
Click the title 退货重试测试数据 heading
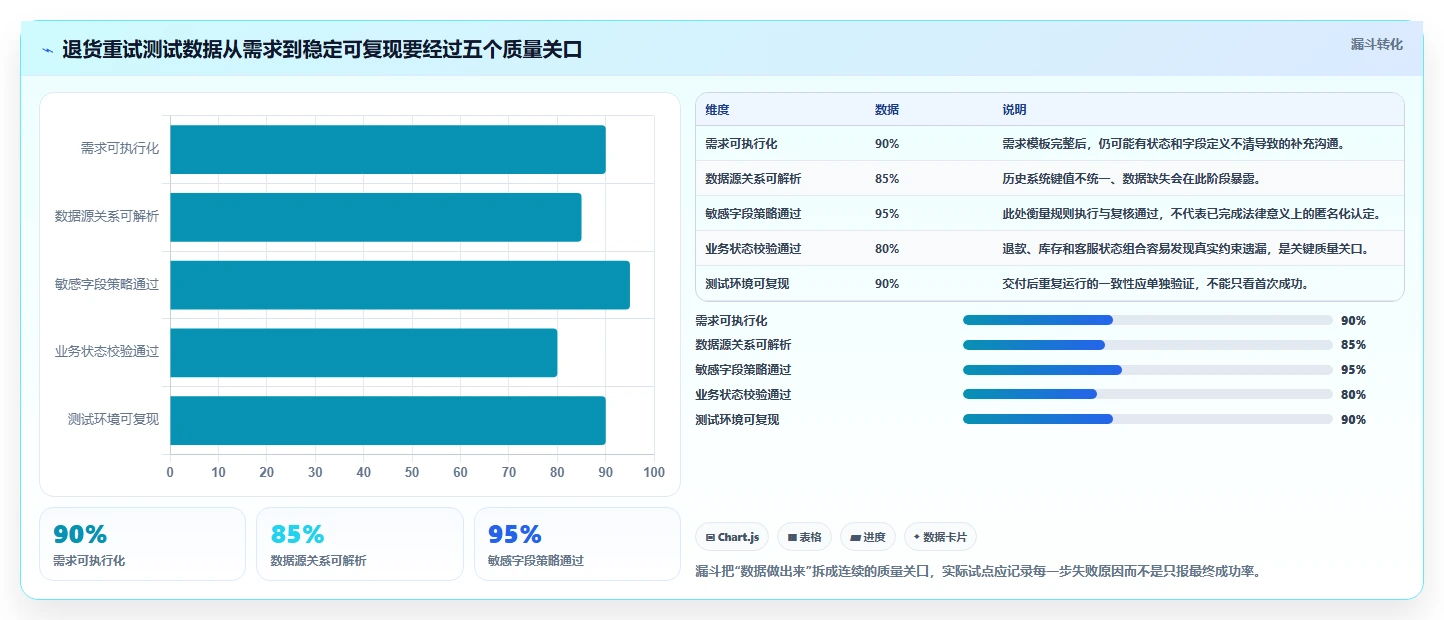click(322, 50)
